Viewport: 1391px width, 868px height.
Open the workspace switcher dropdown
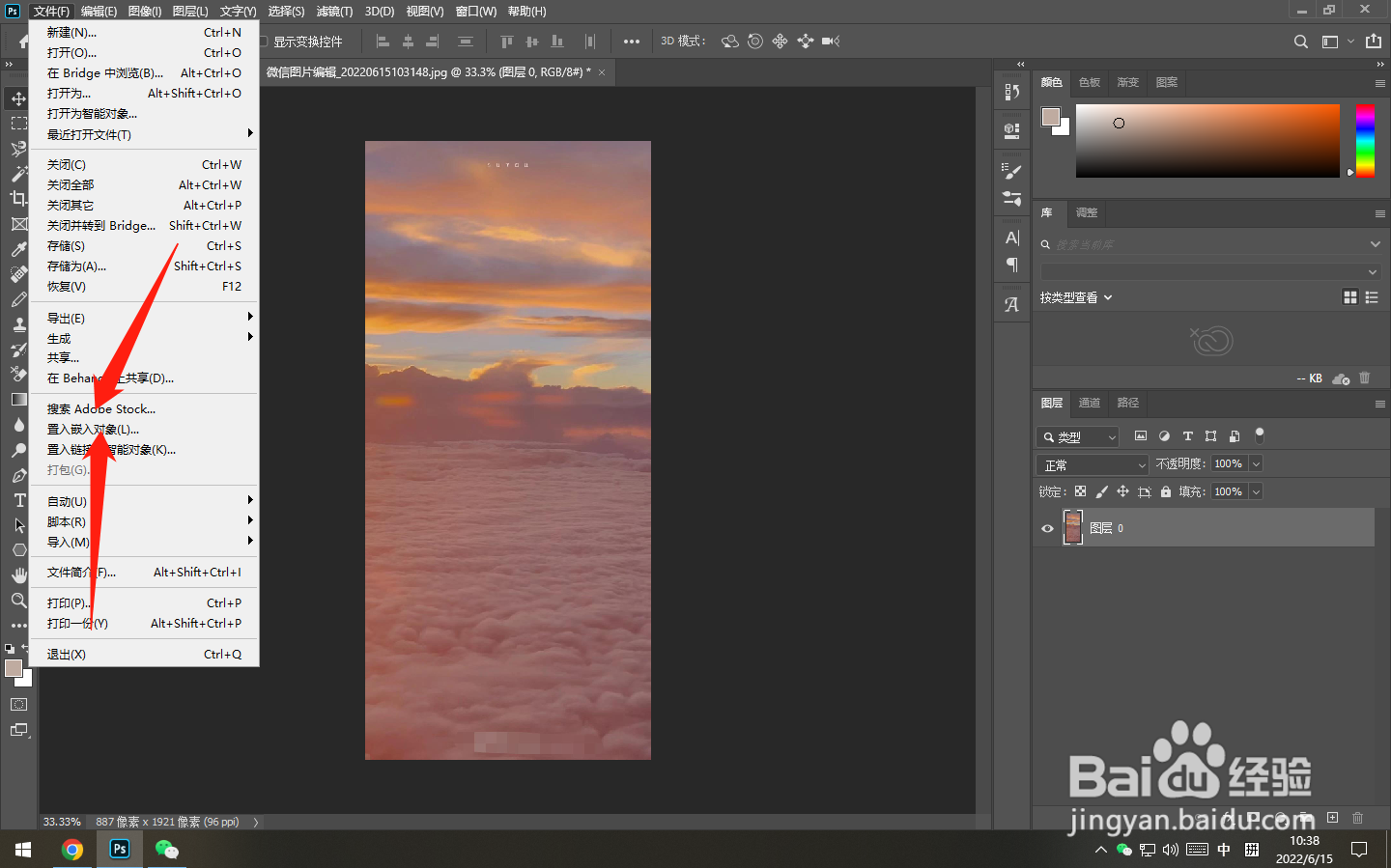tap(1339, 42)
